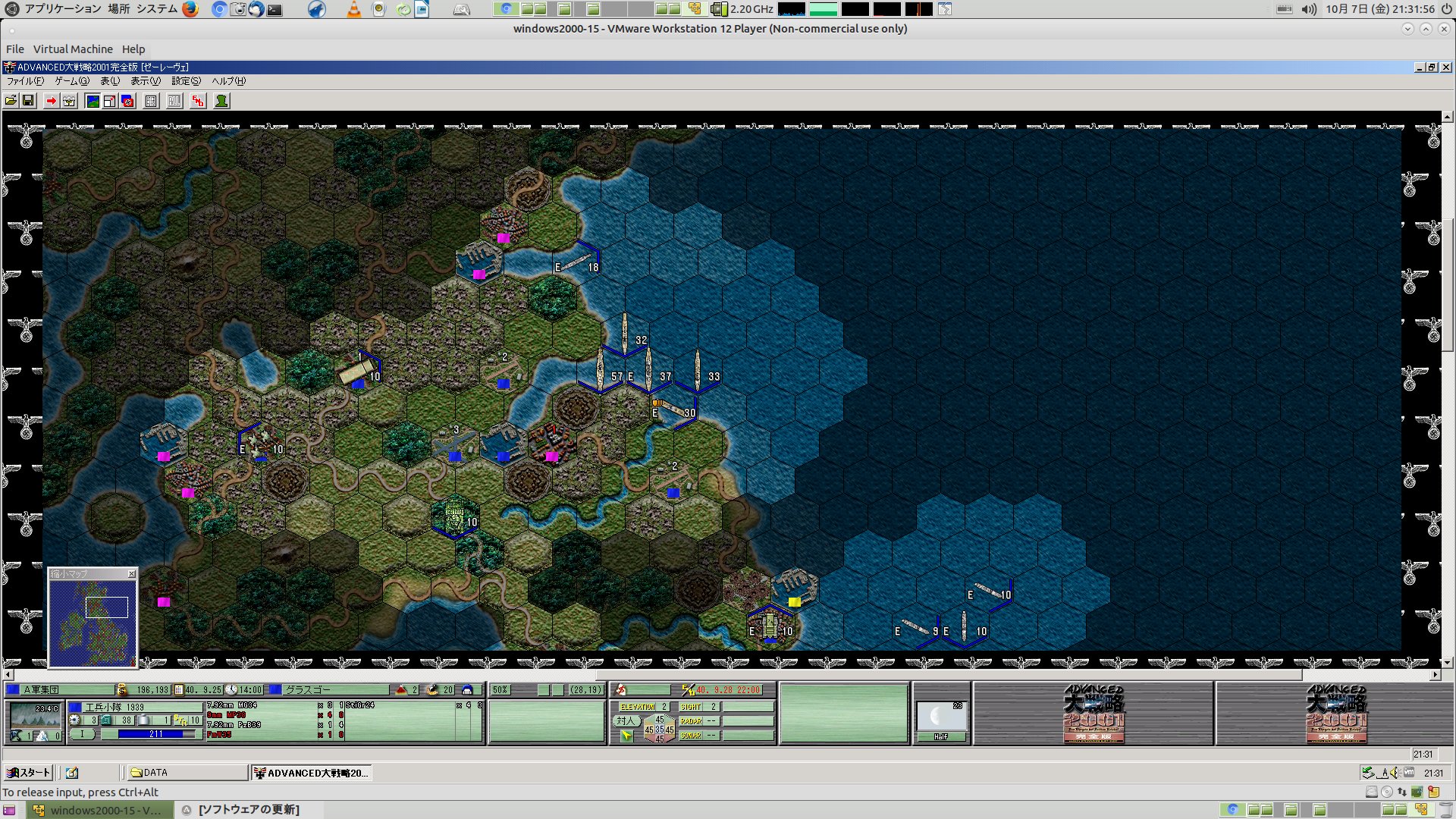The width and height of the screenshot is (1456, 819).
Task: Open the ゲーム(G) menu
Action: point(72,81)
